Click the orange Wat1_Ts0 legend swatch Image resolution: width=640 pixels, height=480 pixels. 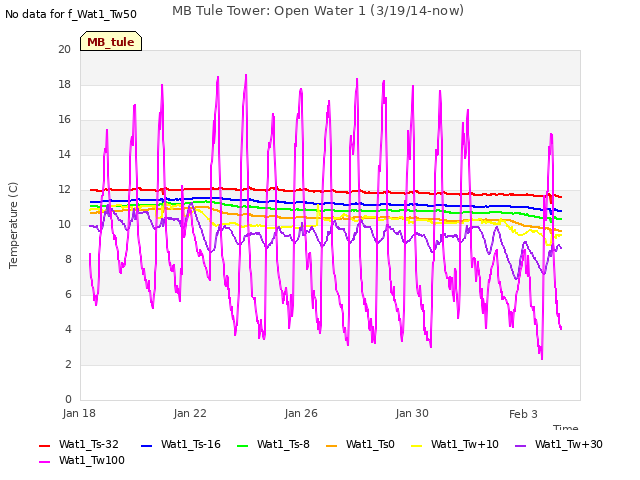331,446
